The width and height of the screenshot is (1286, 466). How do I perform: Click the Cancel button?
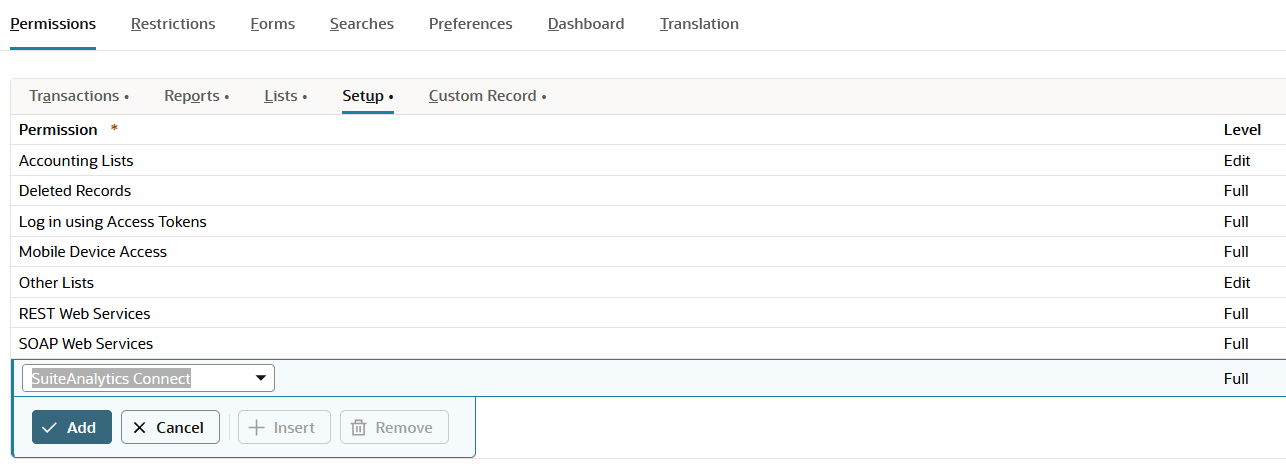[x=170, y=427]
